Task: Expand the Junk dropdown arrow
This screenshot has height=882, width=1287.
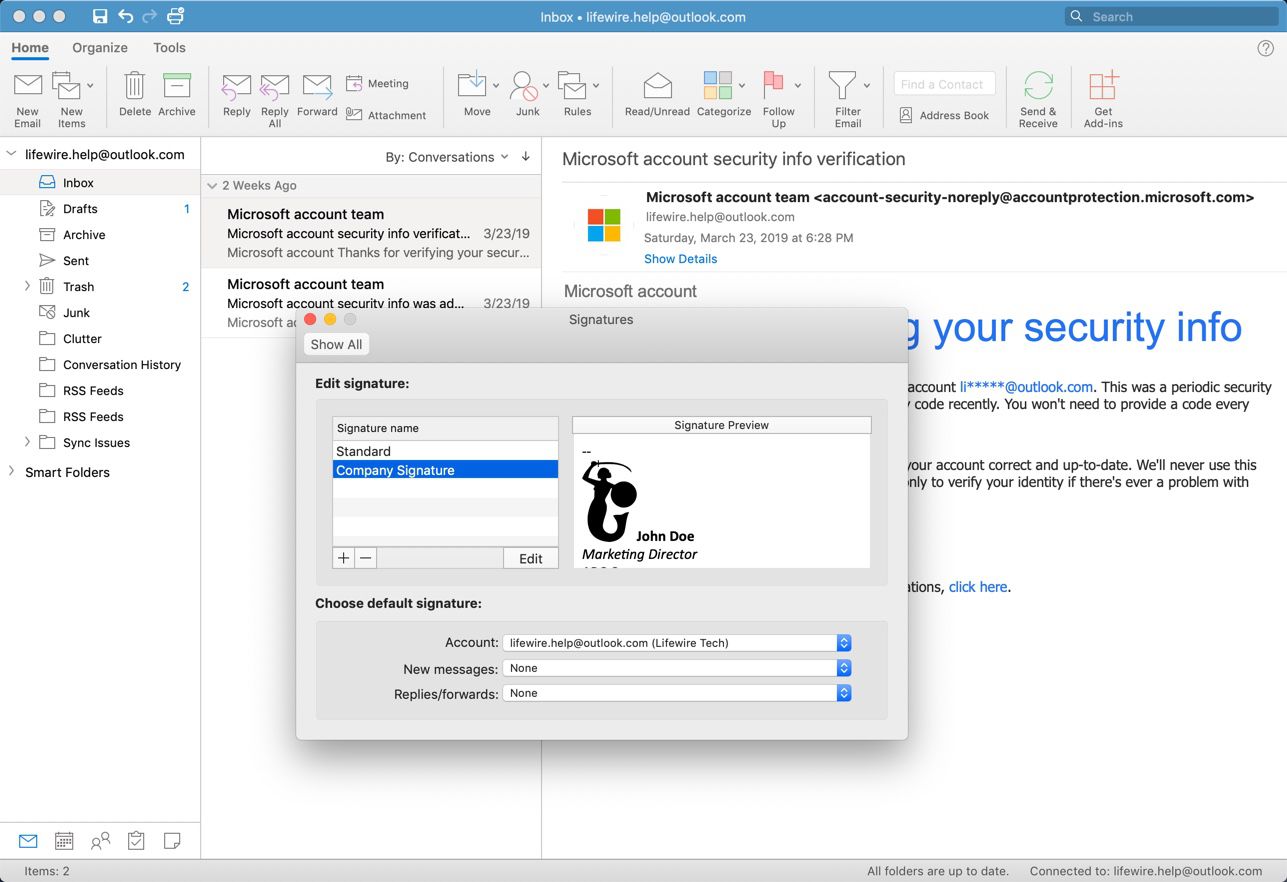Action: [x=546, y=86]
